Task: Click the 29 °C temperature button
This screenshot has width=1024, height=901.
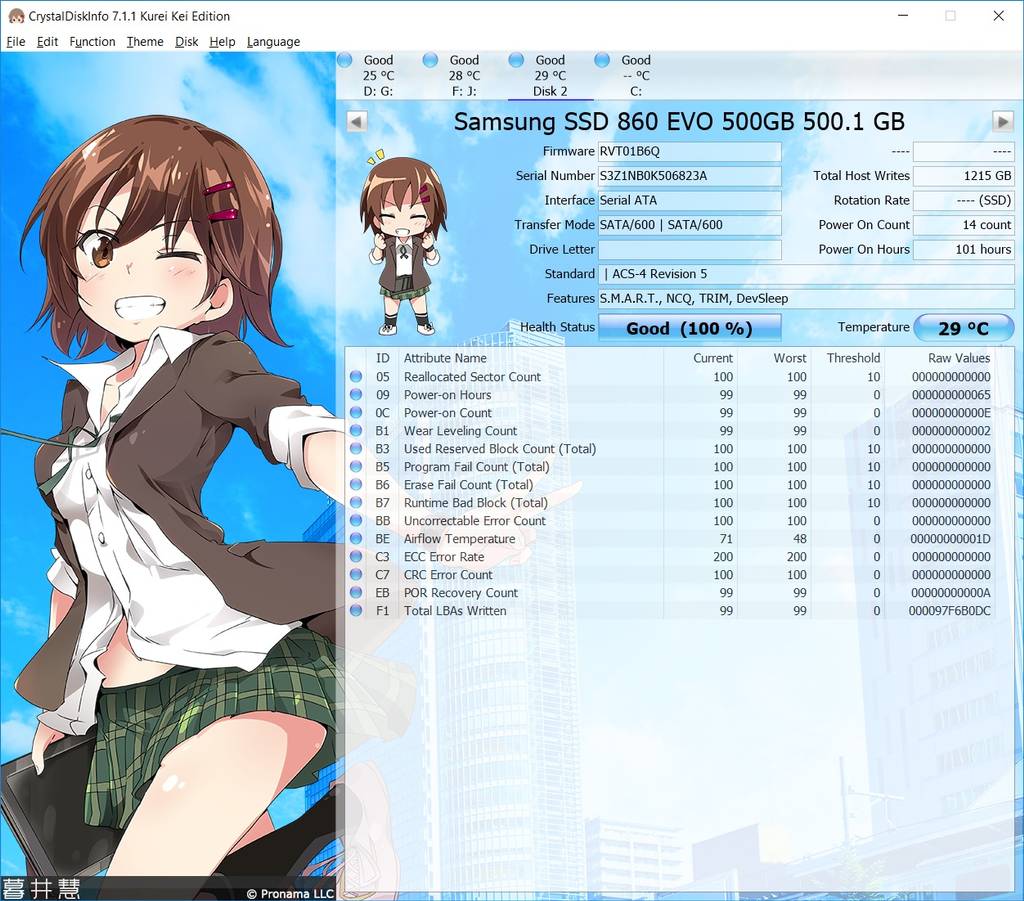Action: (x=963, y=327)
